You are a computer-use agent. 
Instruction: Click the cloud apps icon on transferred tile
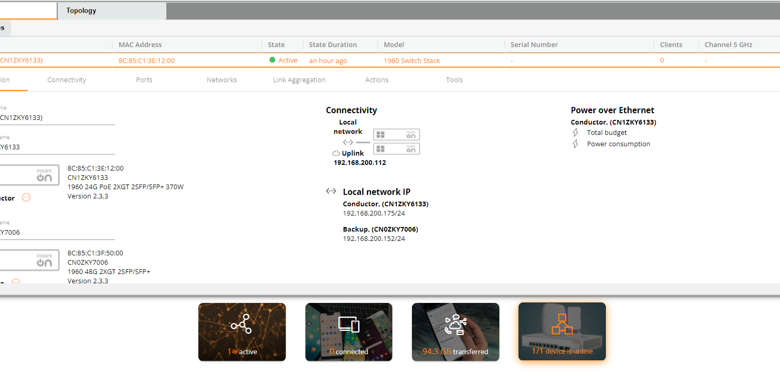click(x=455, y=325)
